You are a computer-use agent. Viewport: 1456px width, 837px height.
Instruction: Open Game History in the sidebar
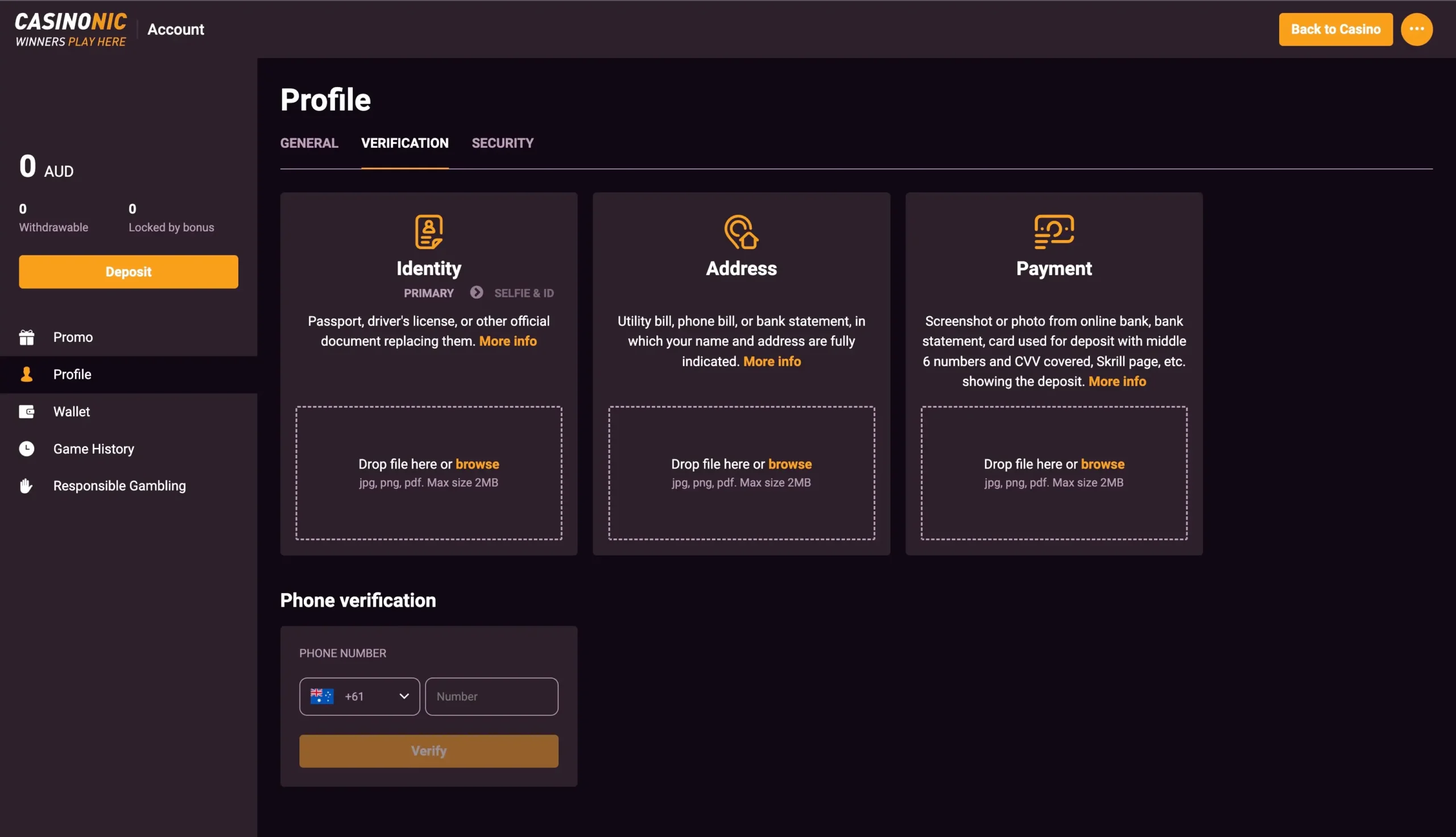[128, 449]
